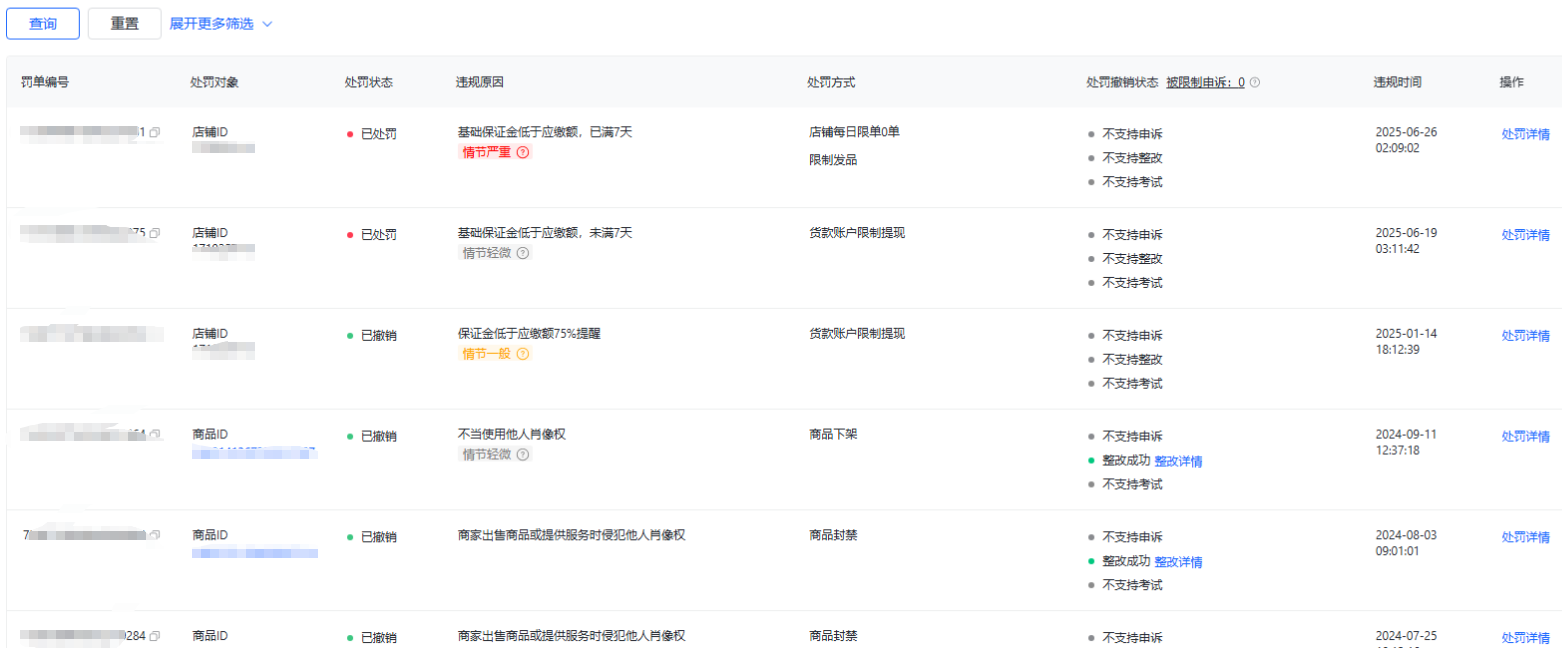Copy the penalty number in the 2024-09-11 row
This screenshot has height=648, width=1562.
tap(154, 436)
